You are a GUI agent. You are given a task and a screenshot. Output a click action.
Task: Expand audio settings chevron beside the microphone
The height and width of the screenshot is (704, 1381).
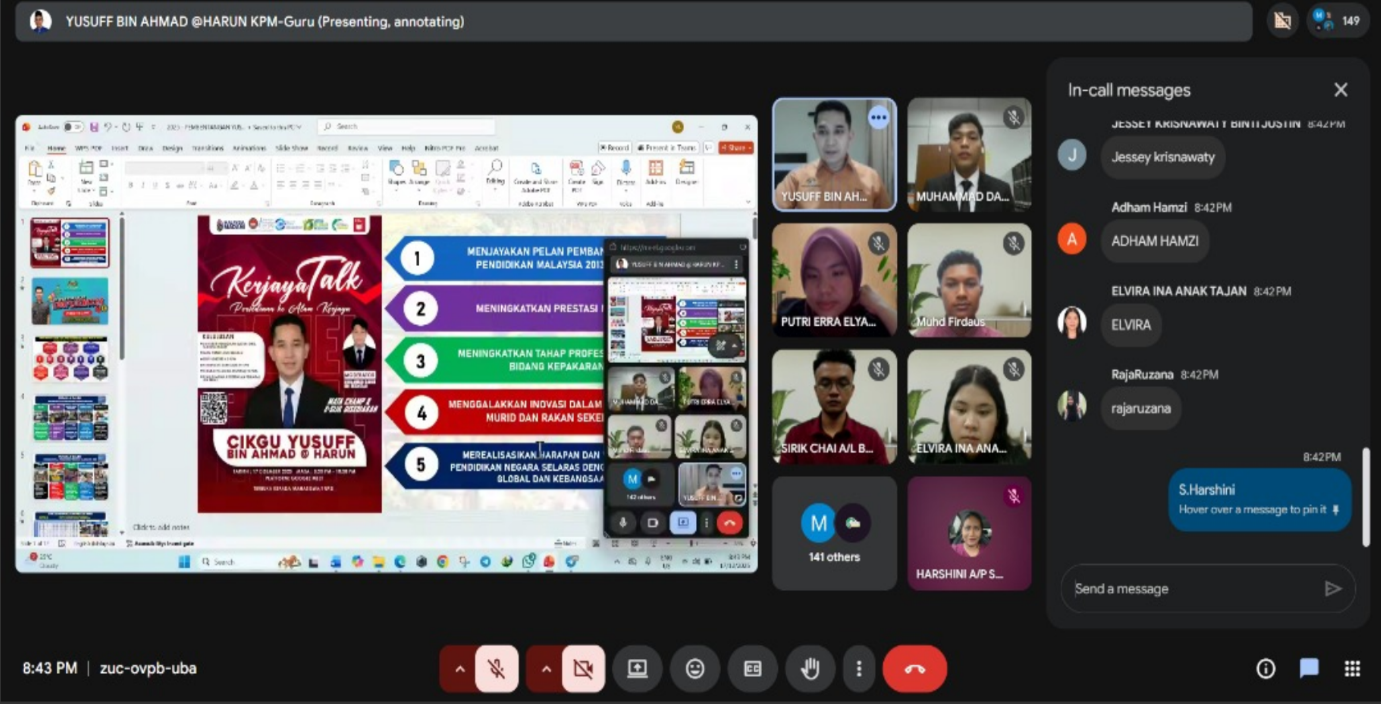(459, 669)
